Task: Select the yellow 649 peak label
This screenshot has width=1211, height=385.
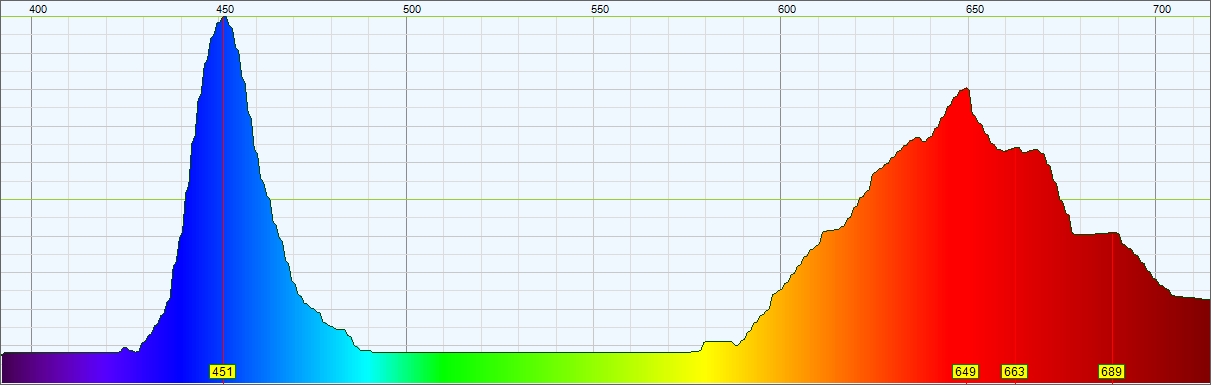Action: (x=965, y=372)
